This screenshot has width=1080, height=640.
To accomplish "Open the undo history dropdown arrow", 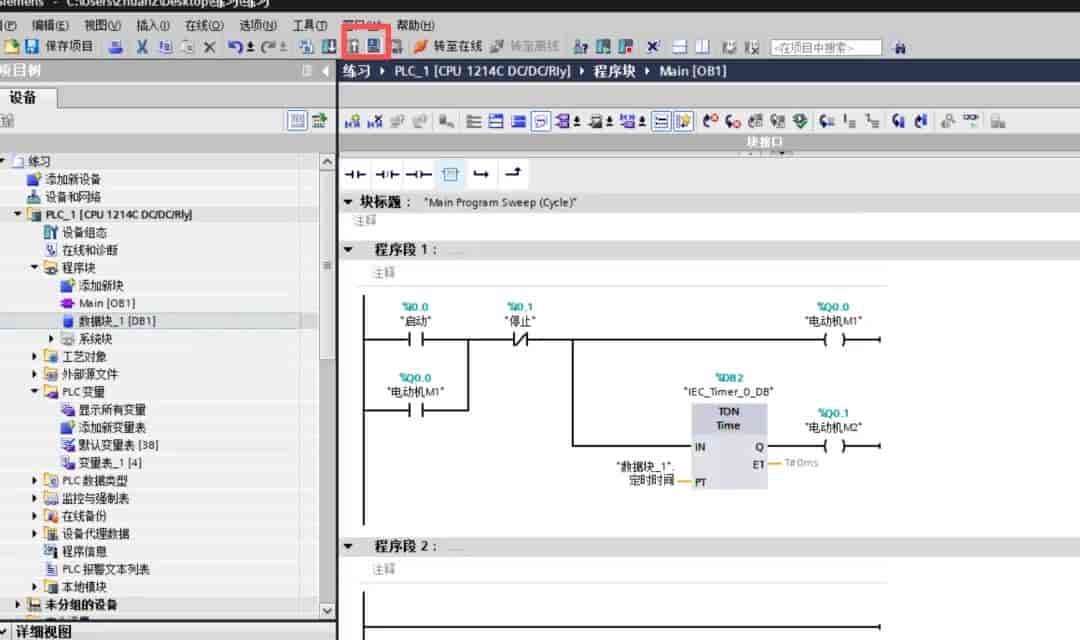I will [x=250, y=47].
